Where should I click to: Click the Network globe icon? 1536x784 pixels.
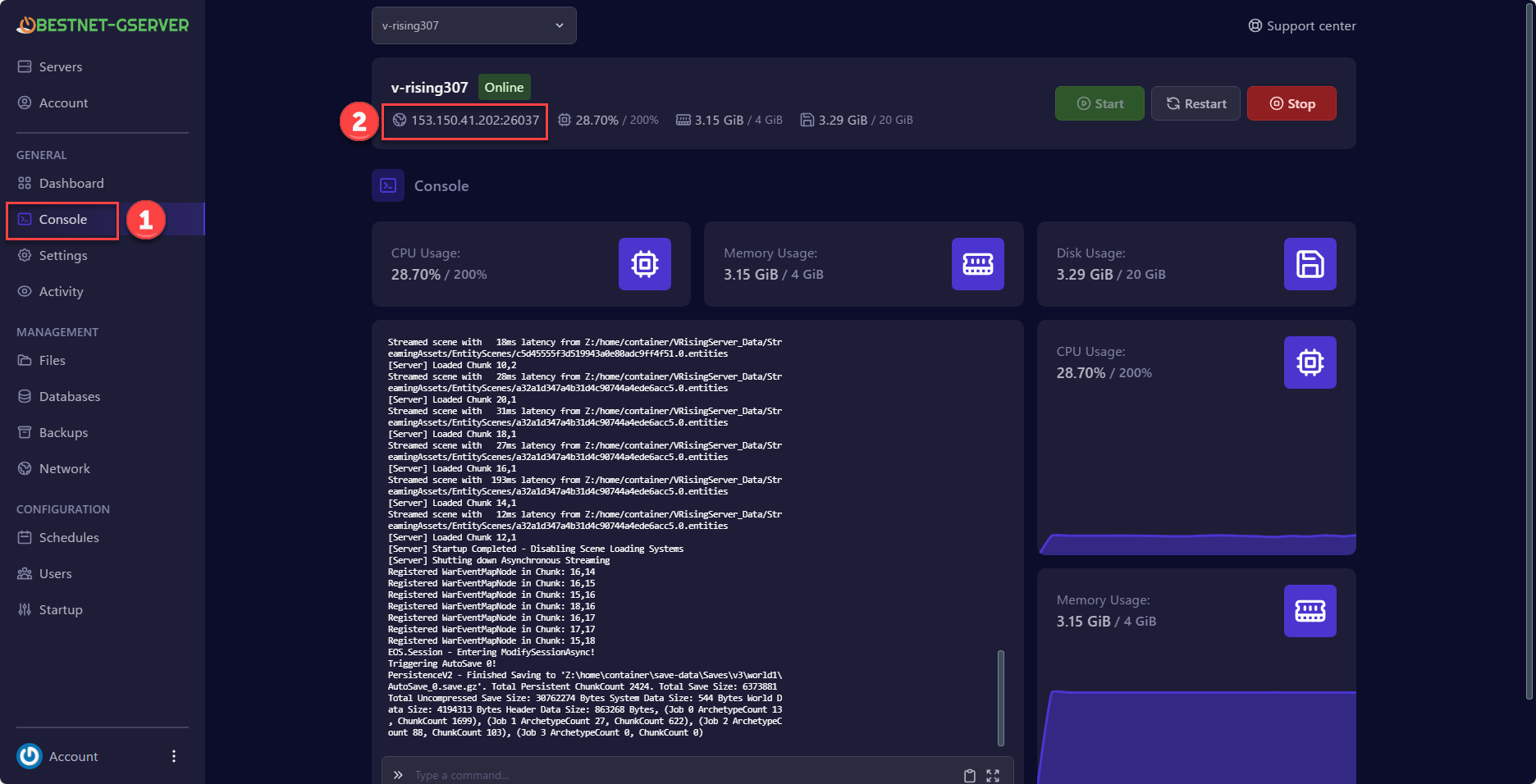(25, 468)
